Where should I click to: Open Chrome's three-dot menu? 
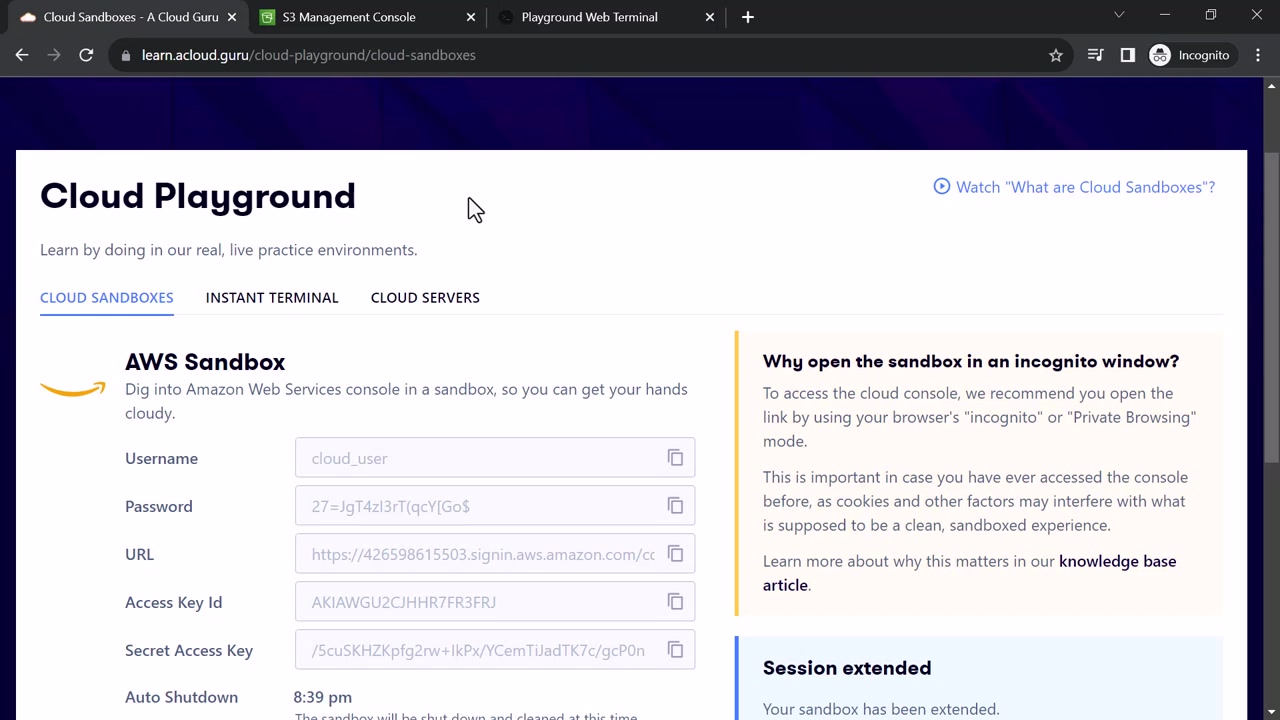[x=1258, y=55]
